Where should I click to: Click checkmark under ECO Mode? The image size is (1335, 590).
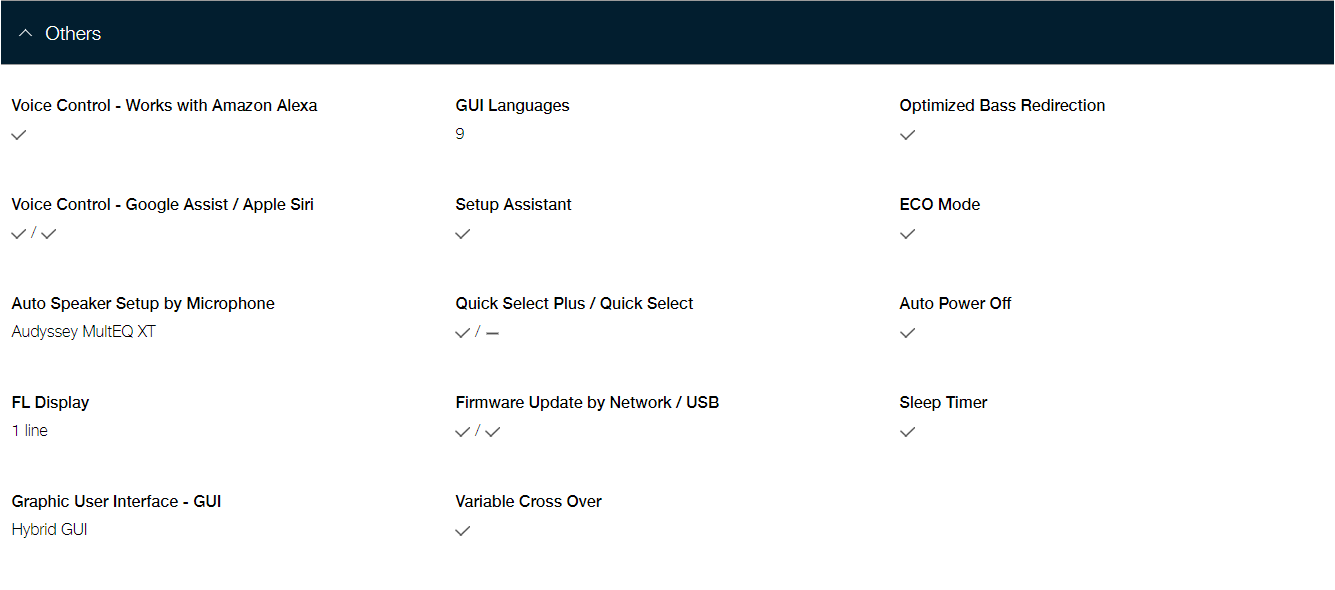[x=907, y=234]
